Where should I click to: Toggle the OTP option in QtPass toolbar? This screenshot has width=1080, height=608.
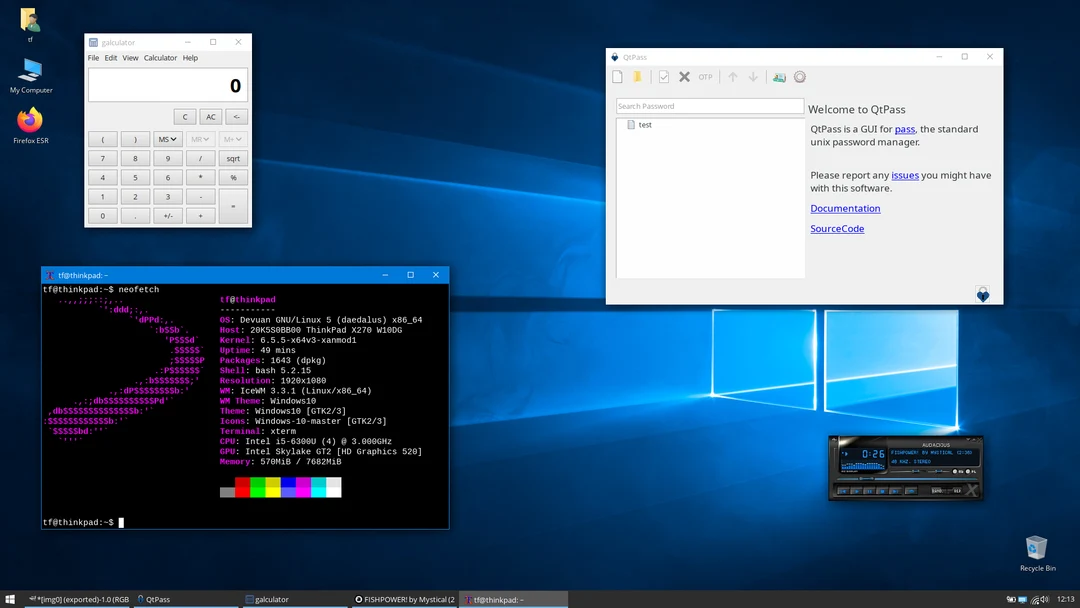pos(706,76)
